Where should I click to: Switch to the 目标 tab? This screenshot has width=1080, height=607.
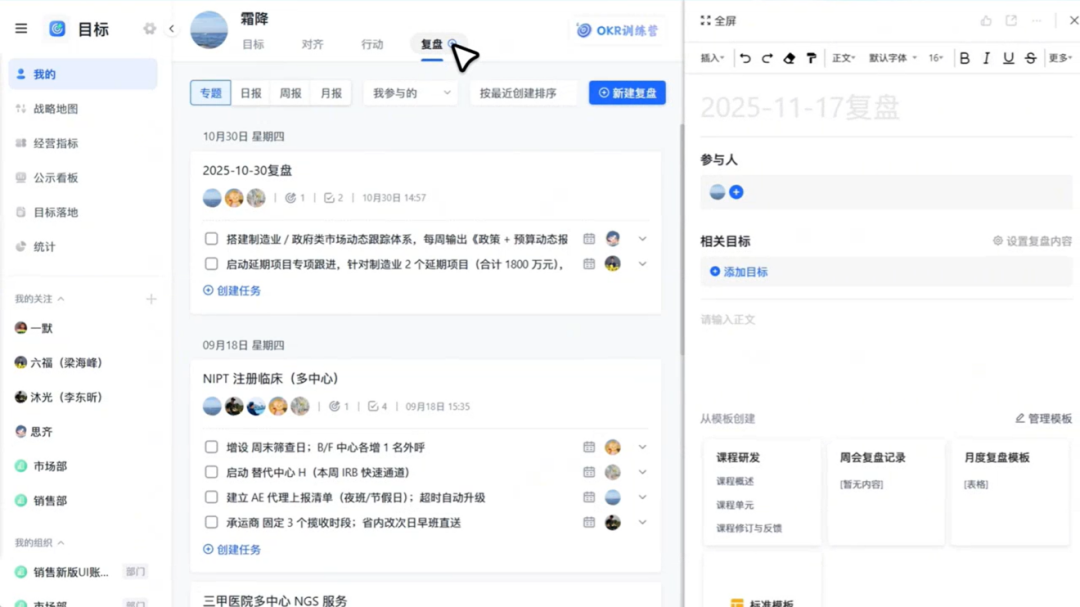pyautogui.click(x=253, y=44)
